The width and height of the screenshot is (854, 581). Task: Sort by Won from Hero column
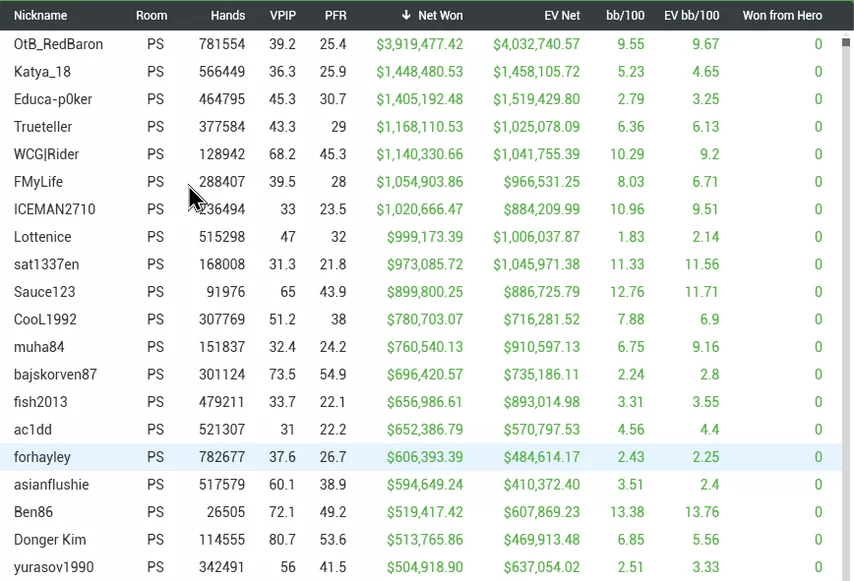pyautogui.click(x=782, y=15)
